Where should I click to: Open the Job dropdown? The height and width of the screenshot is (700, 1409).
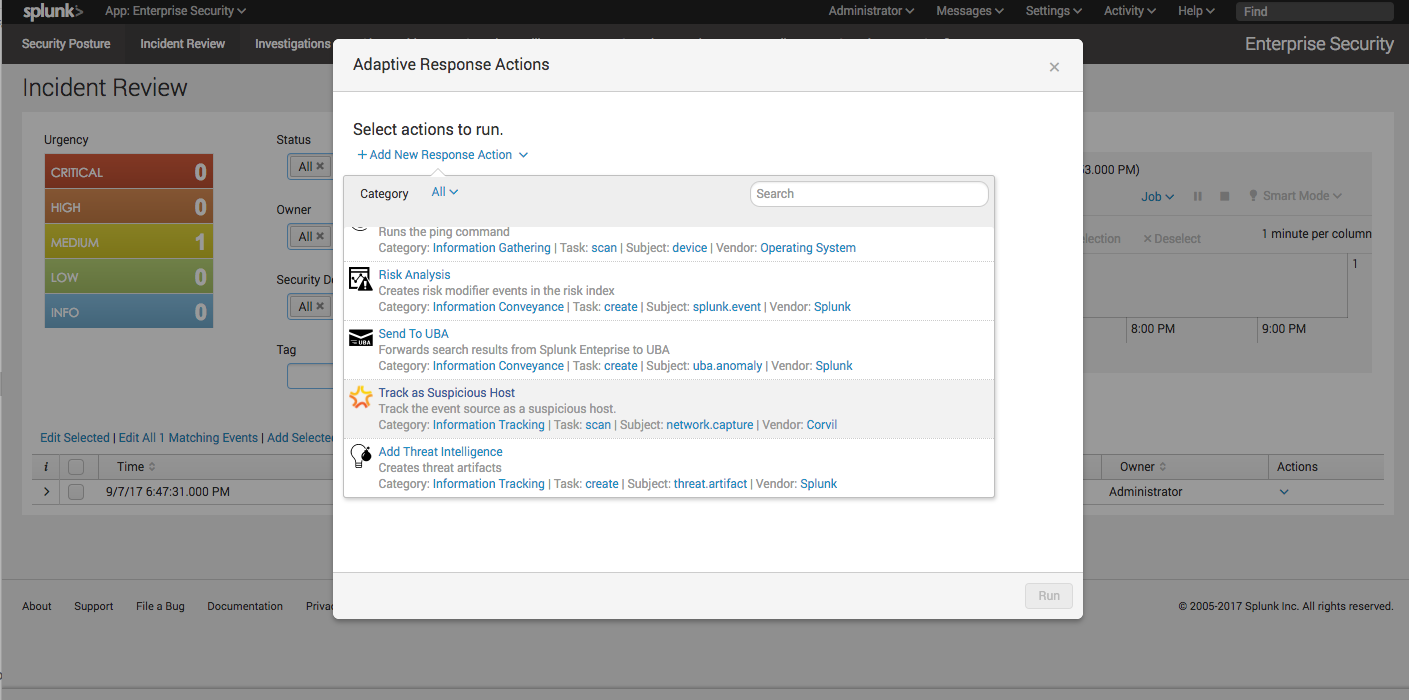(1157, 197)
